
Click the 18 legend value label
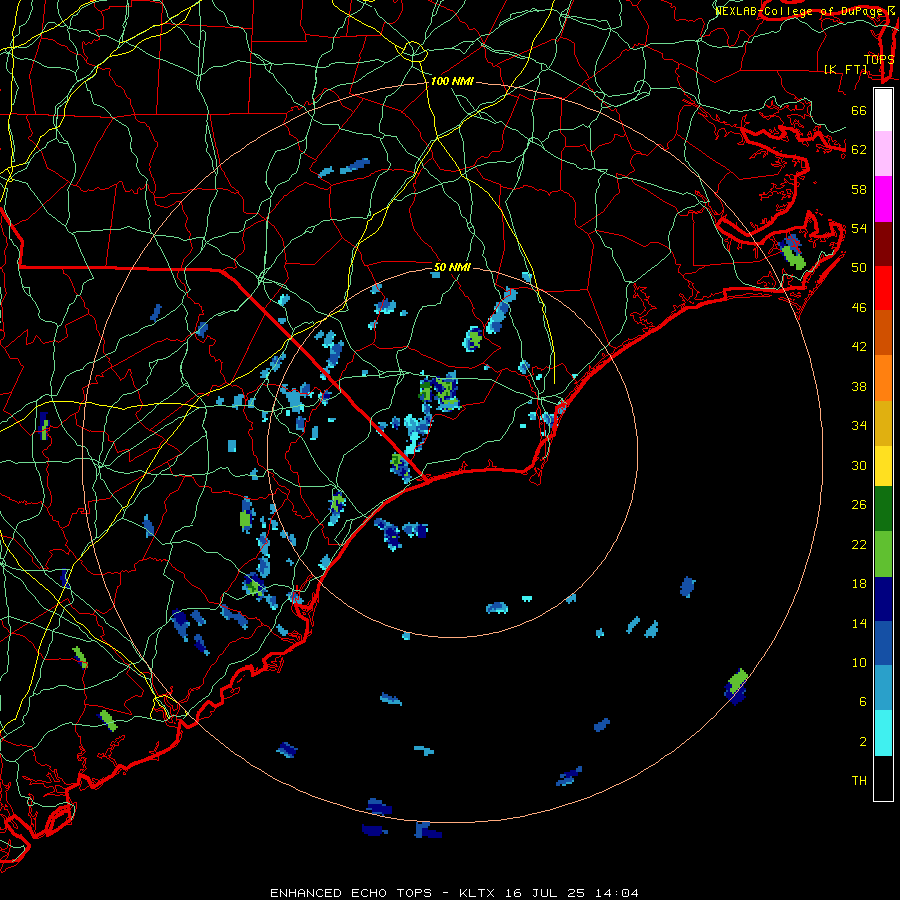(x=859, y=584)
